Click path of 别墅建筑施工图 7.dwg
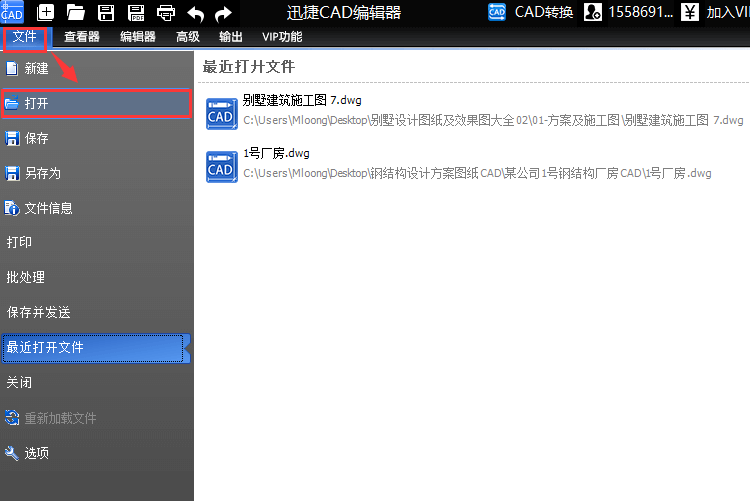This screenshot has height=501, width=750. [x=493, y=120]
